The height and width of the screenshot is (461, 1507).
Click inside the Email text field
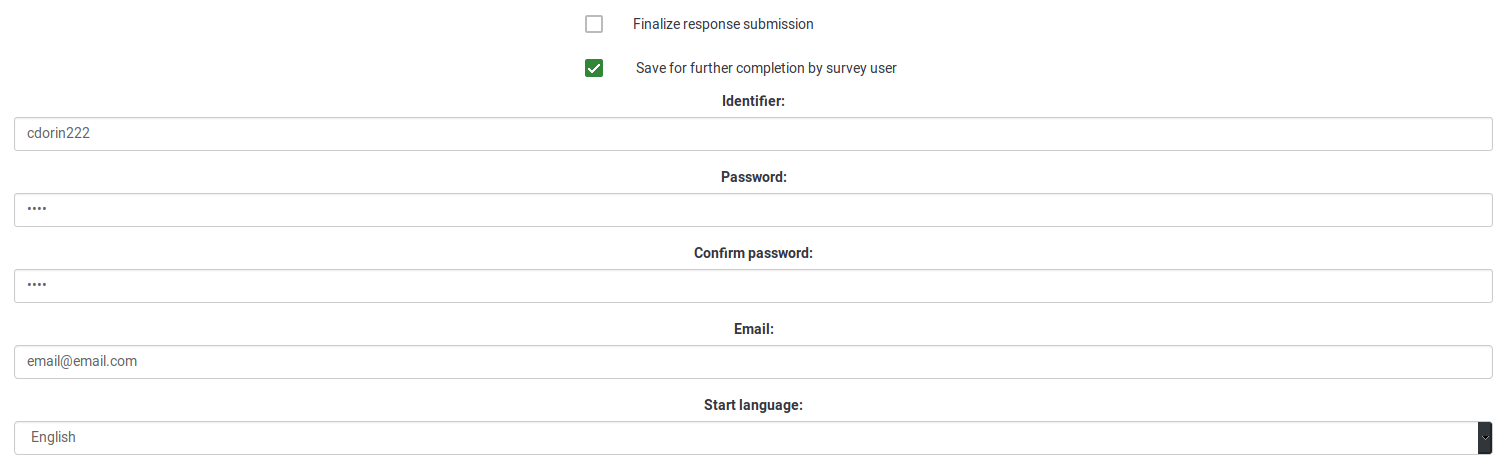pos(753,362)
